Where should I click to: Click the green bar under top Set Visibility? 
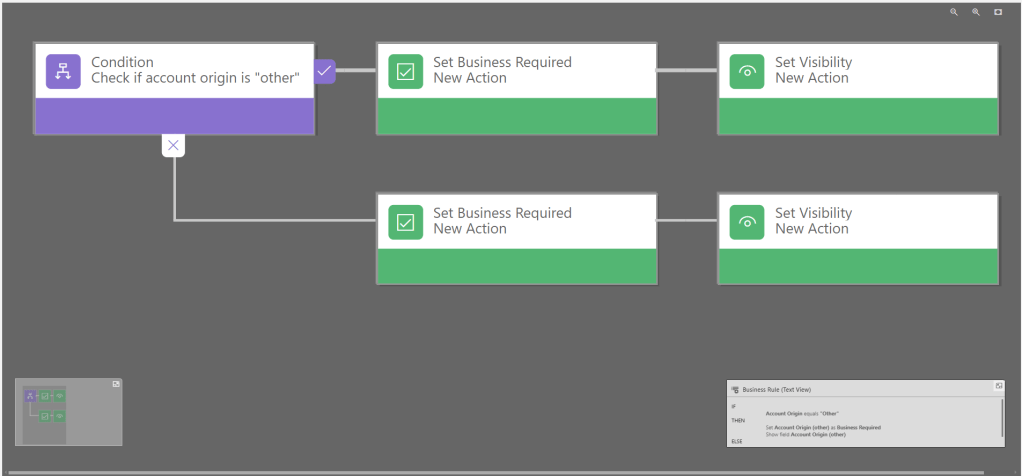[858, 116]
